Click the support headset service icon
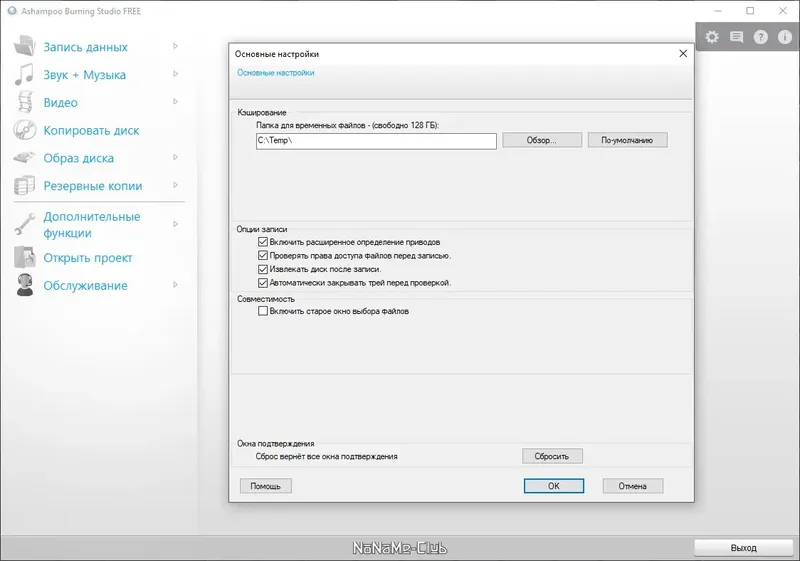Viewport: 800px width, 561px height. [24, 285]
